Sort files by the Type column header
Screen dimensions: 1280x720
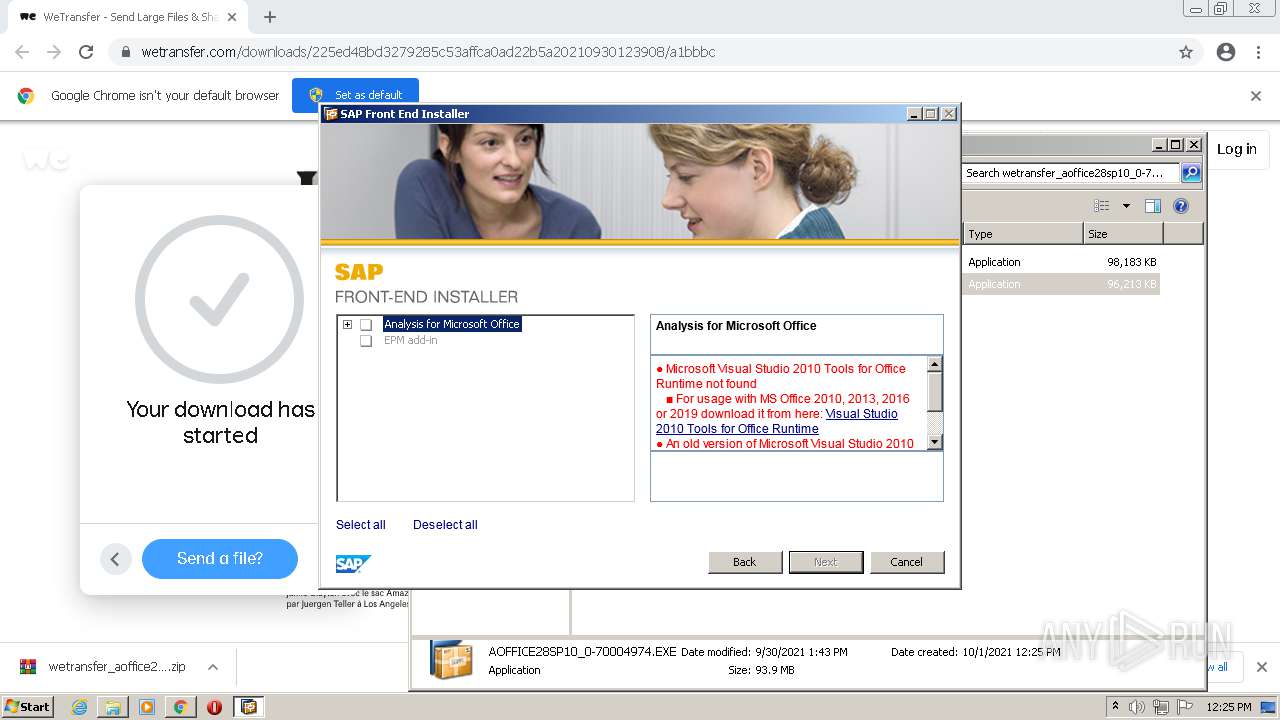pos(1023,234)
